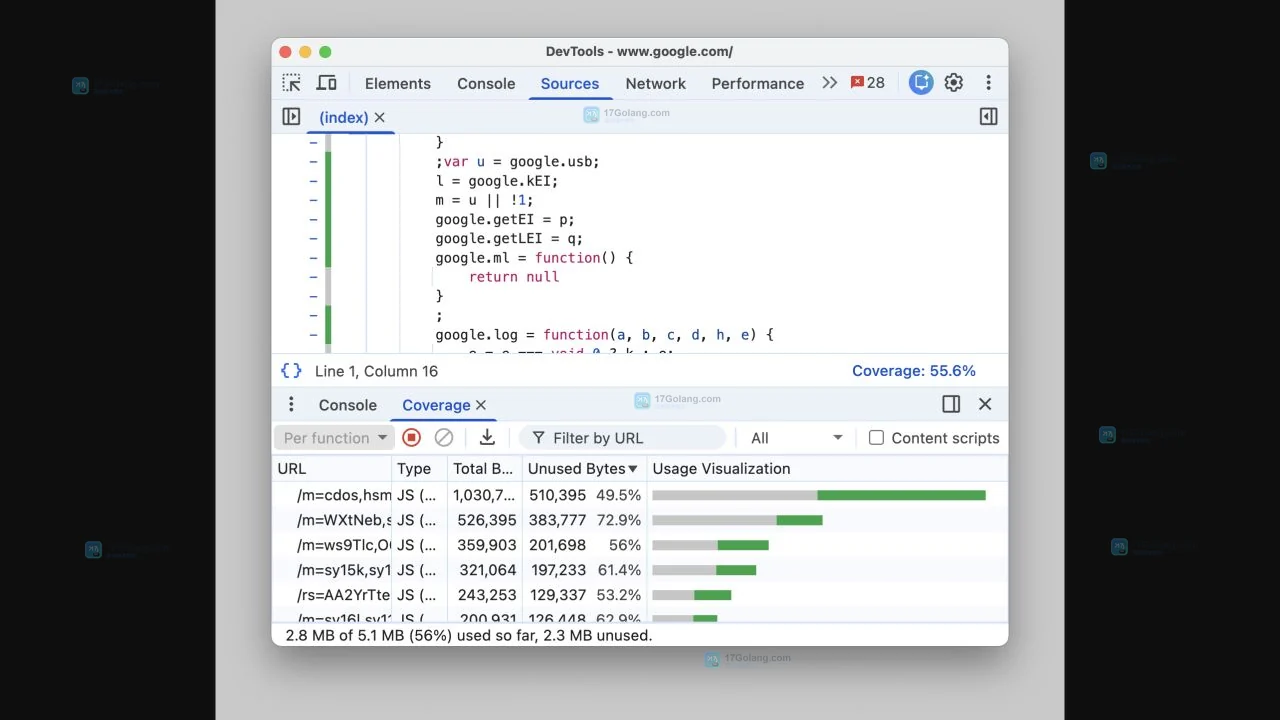The image size is (1280, 720).
Task: Close the bottom drawer
Action: tap(985, 404)
